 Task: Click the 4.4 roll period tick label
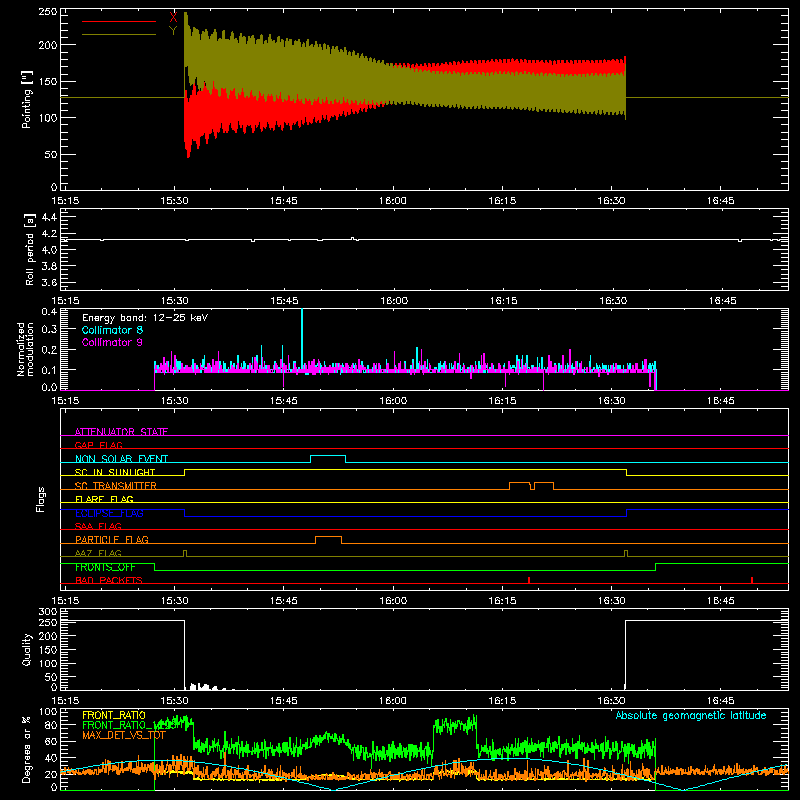tap(49, 217)
